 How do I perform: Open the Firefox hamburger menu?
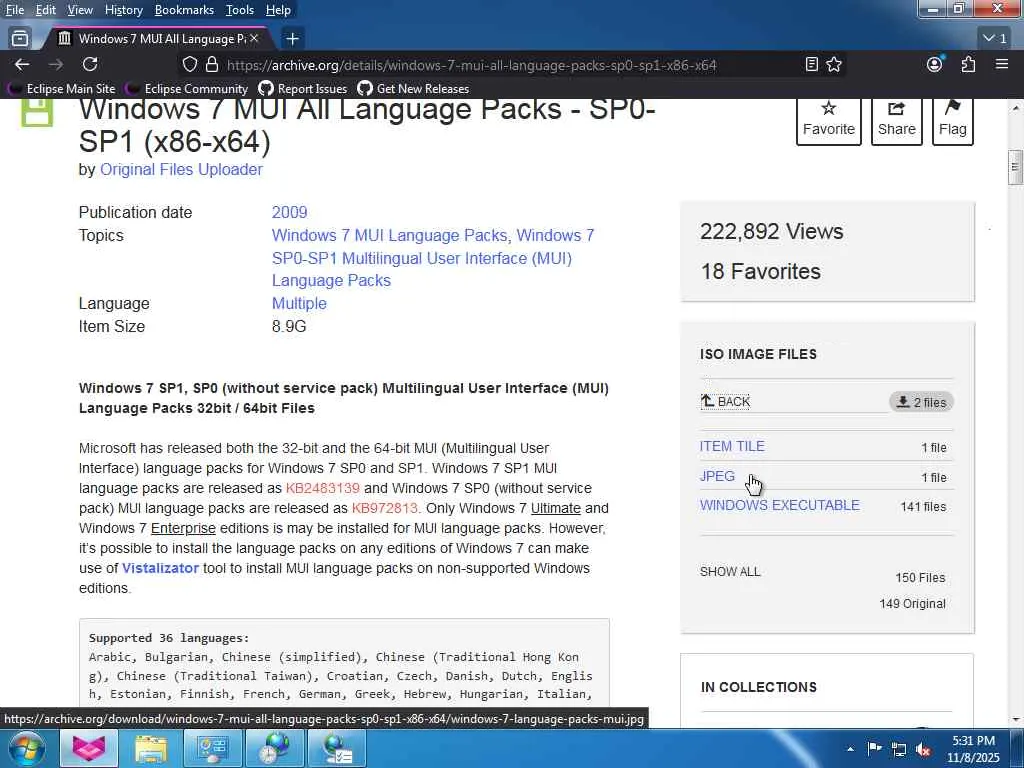click(1002, 64)
